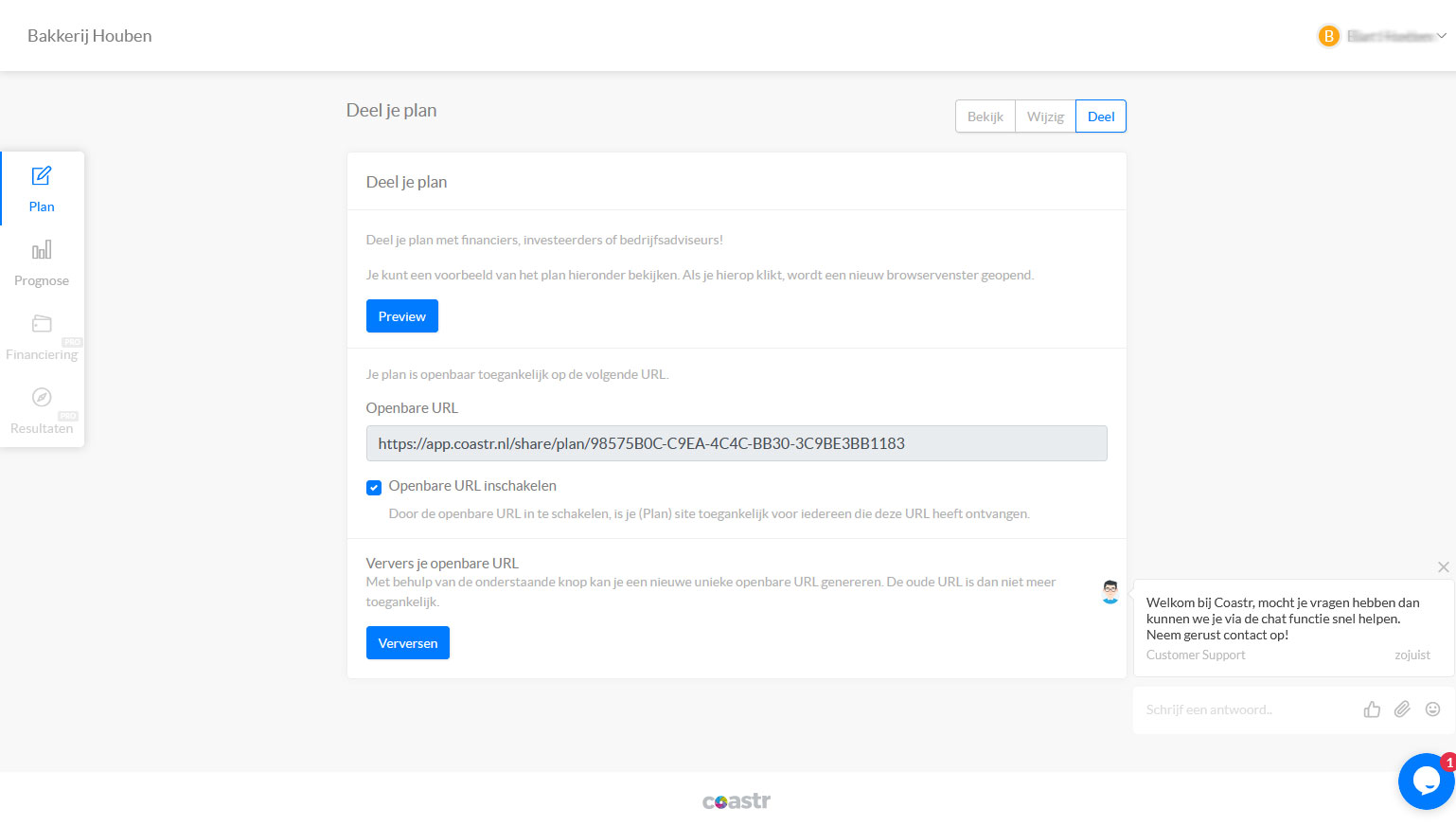Click the Openbare URL text field
The width and height of the screenshot is (1456, 826).
(x=736, y=443)
